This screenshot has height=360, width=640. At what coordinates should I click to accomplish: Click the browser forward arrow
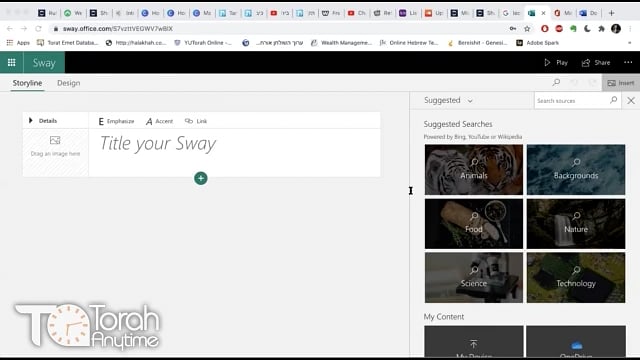tap(24, 29)
